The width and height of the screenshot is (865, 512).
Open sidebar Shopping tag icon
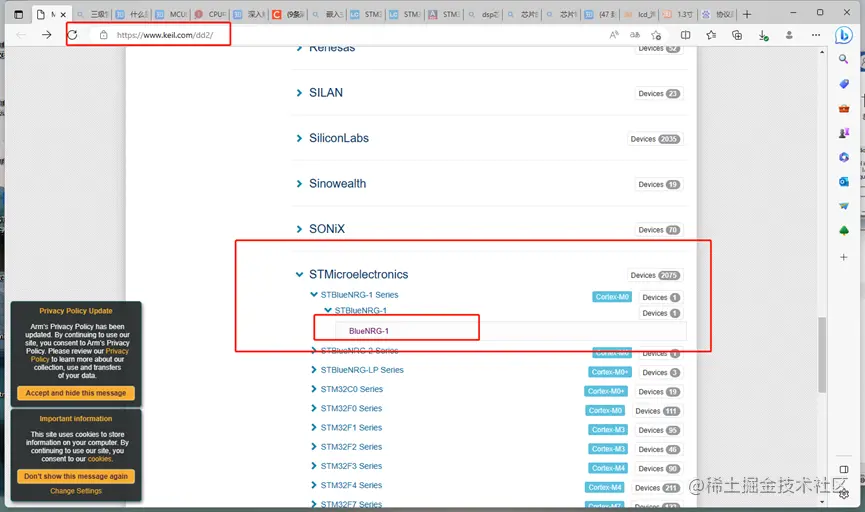pyautogui.click(x=843, y=84)
